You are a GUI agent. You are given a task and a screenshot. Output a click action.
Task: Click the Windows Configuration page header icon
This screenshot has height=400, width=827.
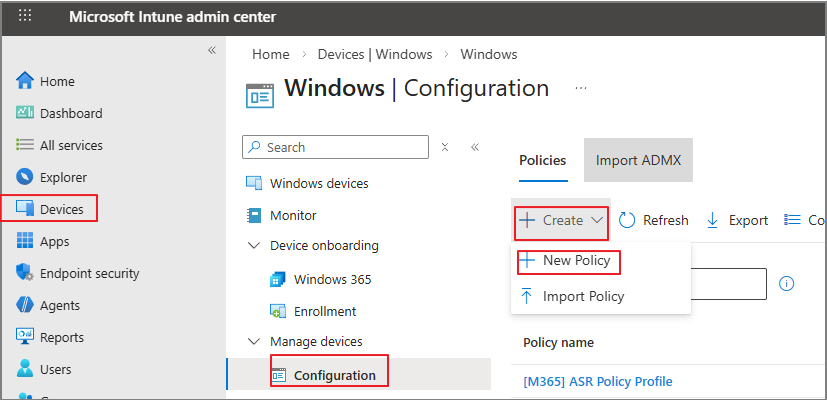261,95
